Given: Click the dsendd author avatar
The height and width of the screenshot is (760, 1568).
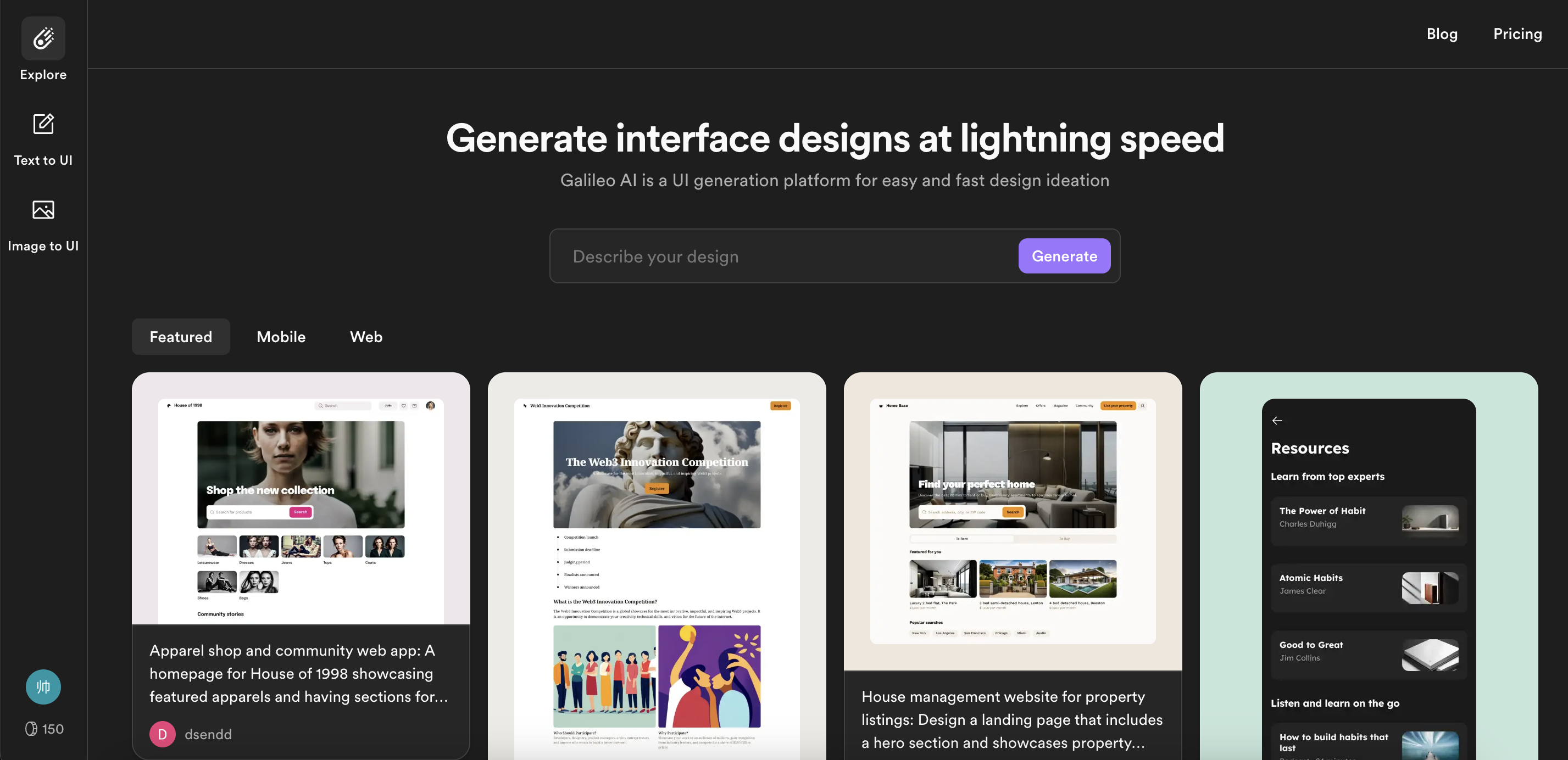Looking at the screenshot, I should pyautogui.click(x=163, y=734).
